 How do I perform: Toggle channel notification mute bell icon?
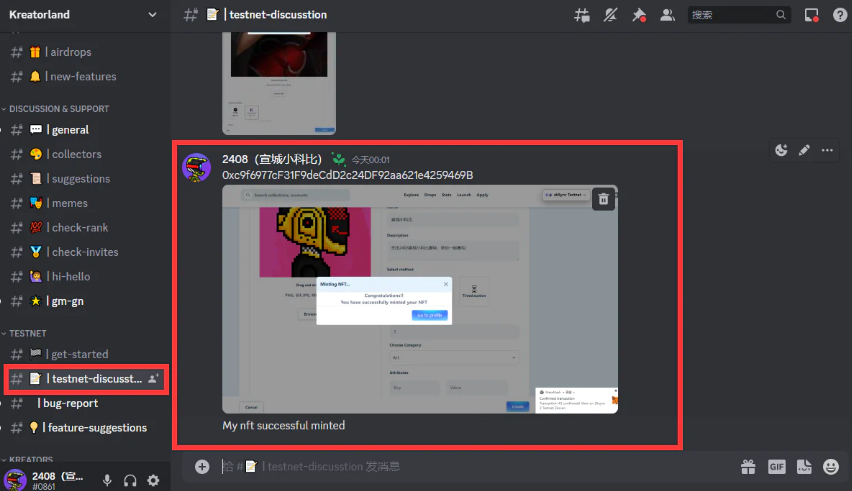(x=610, y=15)
